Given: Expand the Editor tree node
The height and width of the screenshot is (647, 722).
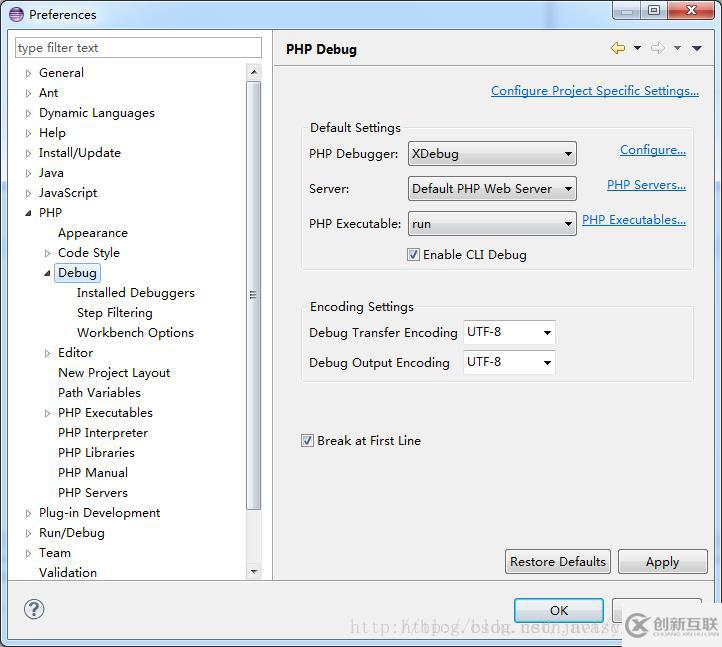Looking at the screenshot, I should point(47,353).
